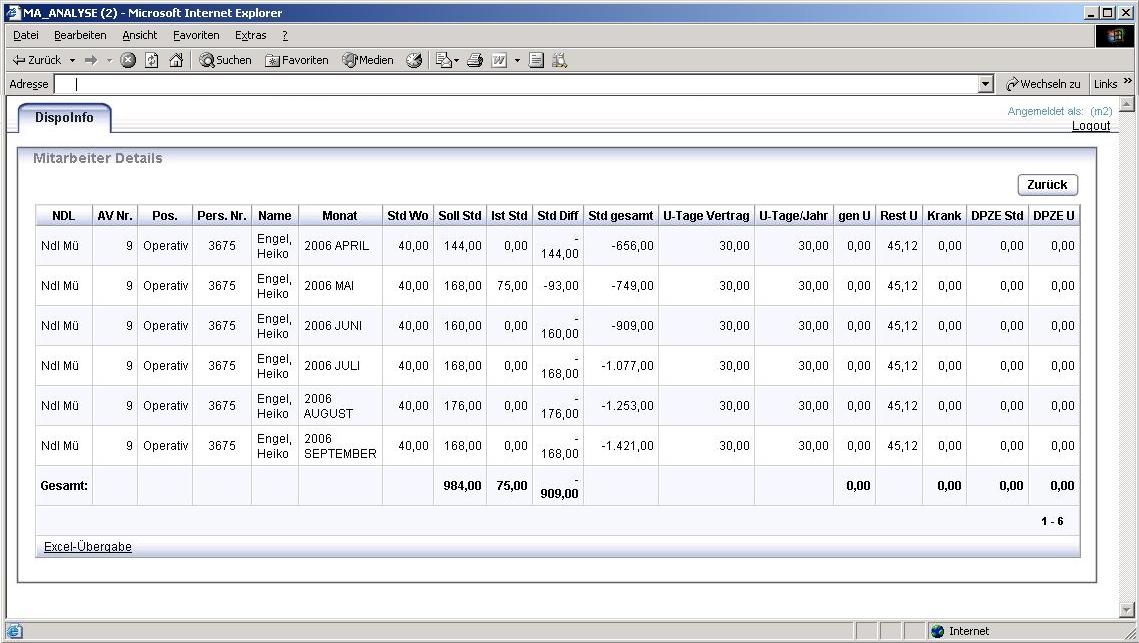The image size is (1139, 643).
Task: Click the total Soll Std value 984,00
Action: (x=462, y=485)
